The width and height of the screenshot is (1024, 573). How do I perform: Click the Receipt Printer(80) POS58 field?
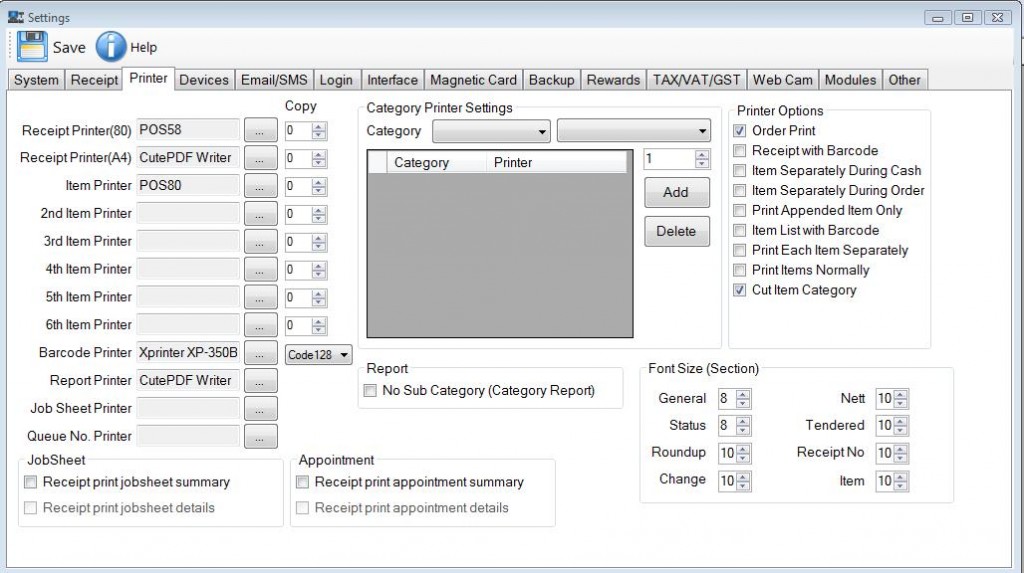pos(188,129)
